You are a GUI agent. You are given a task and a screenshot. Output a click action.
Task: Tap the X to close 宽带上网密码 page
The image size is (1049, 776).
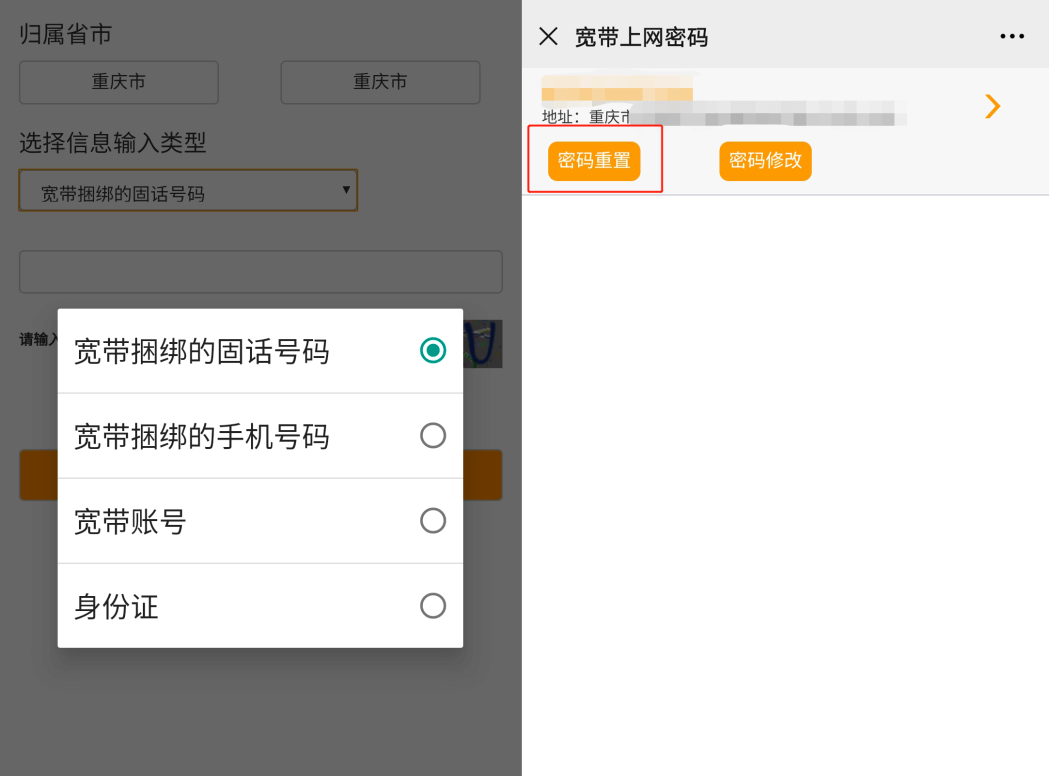(x=548, y=35)
